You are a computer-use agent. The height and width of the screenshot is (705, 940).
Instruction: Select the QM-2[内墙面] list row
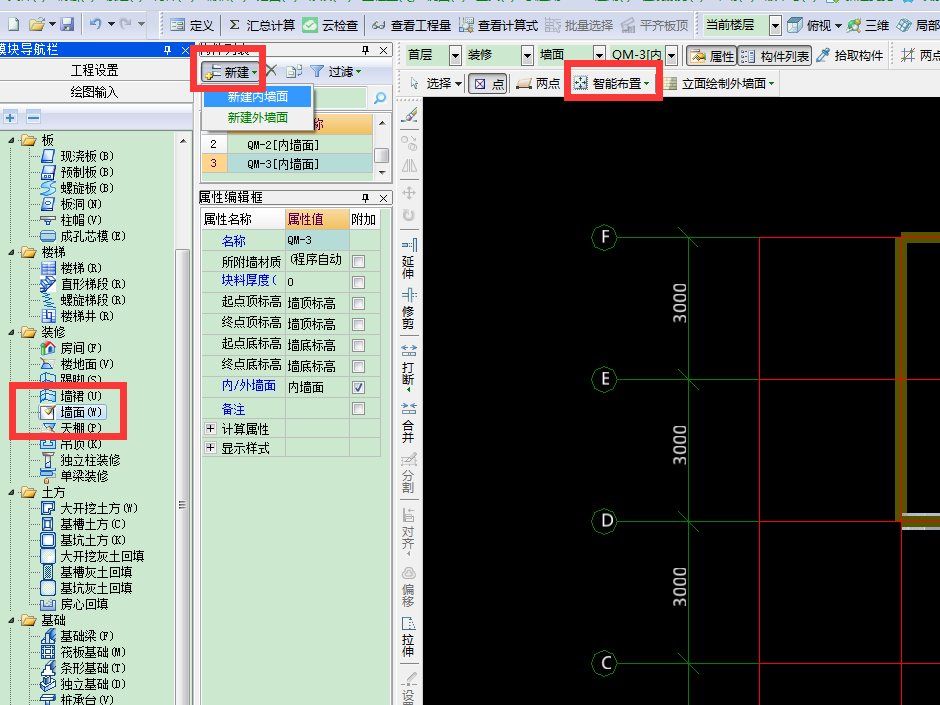tap(287, 144)
